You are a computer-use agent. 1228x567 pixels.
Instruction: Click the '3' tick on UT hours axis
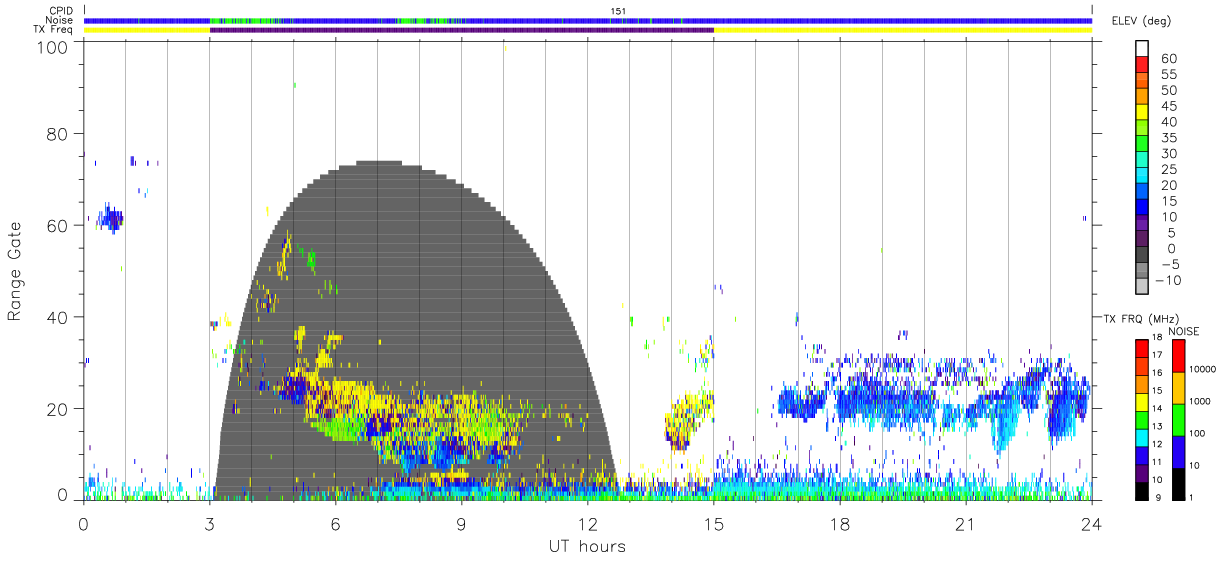tap(210, 524)
